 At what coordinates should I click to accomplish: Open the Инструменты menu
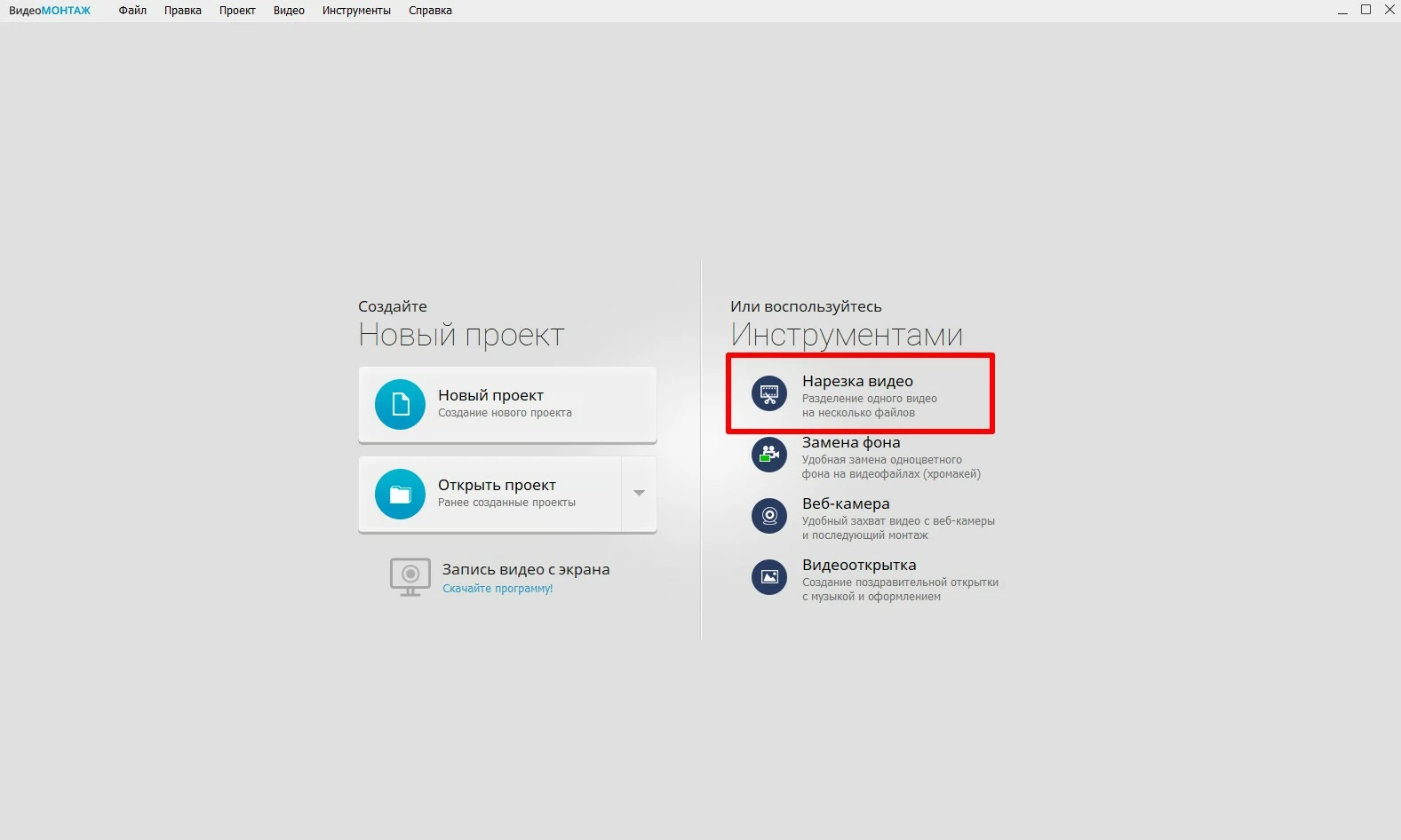tap(356, 11)
